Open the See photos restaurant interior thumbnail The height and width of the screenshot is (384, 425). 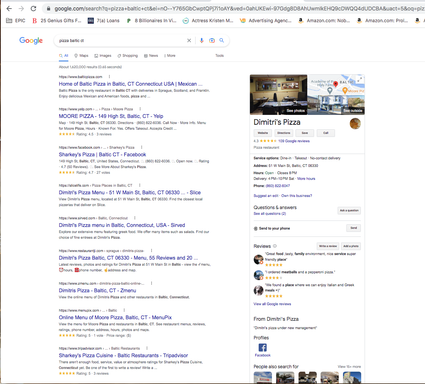(279, 95)
